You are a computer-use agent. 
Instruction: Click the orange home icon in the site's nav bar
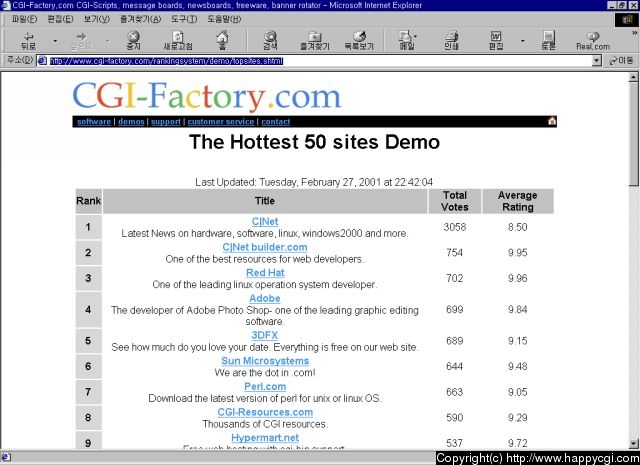[552, 121]
